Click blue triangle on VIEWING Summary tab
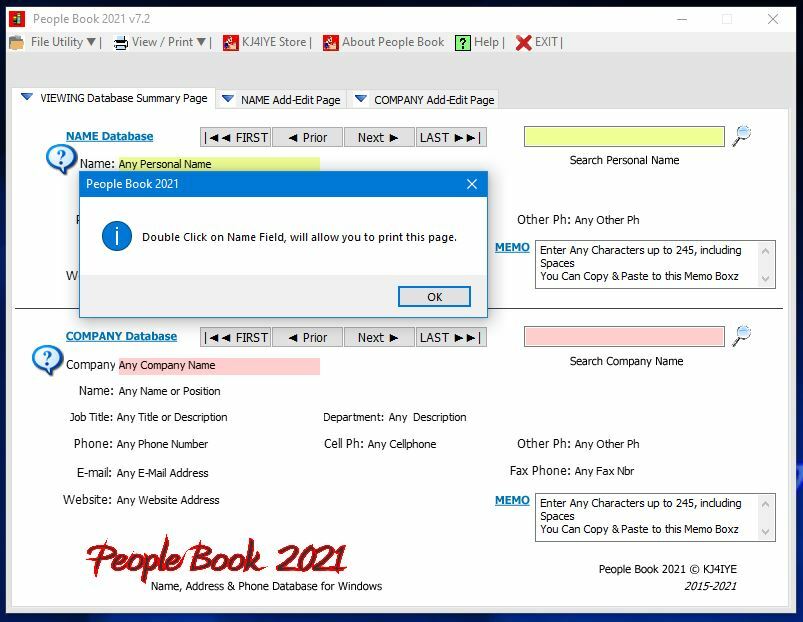The width and height of the screenshot is (803, 622). 27,97
